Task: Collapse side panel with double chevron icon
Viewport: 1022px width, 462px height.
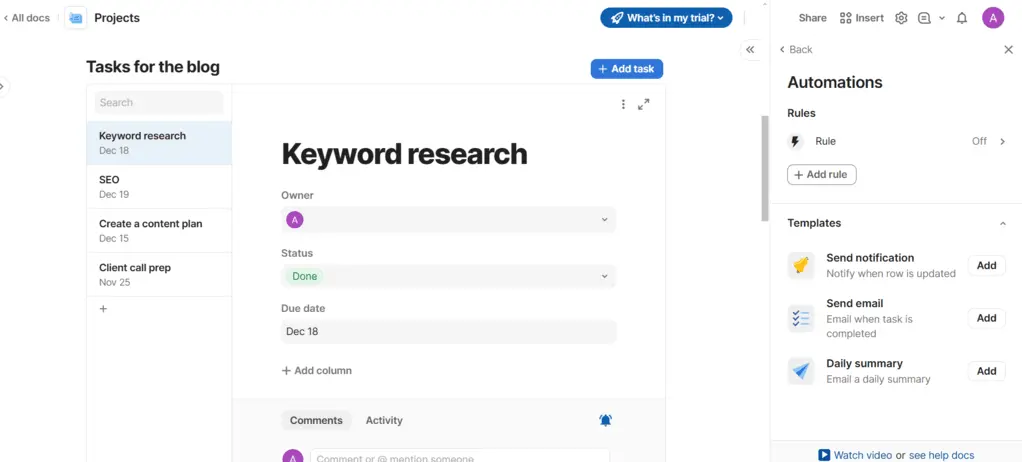Action: coord(749,50)
